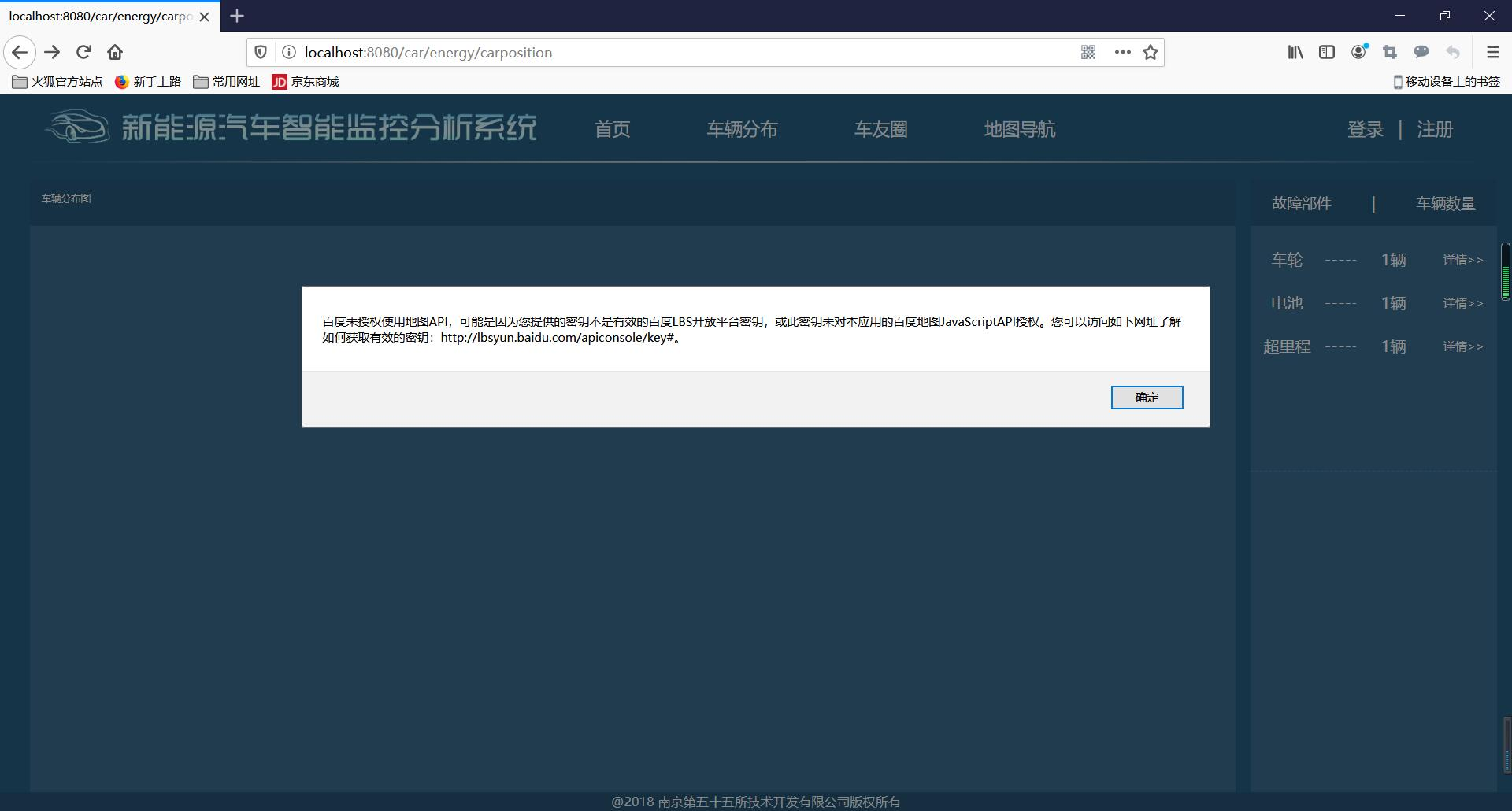This screenshot has width=1512, height=811.
Task: Click the page info icon in address bar
Action: tap(289, 52)
